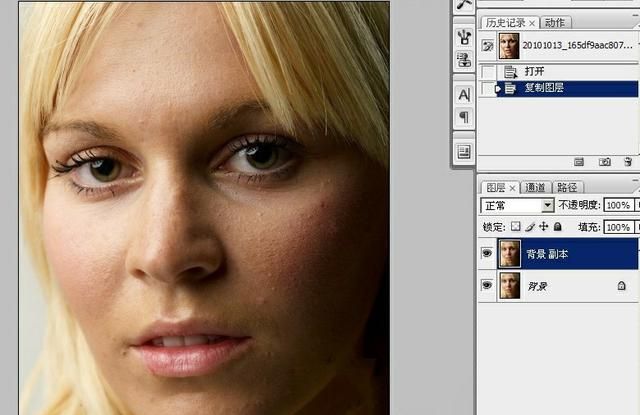Set history brush source for 复制图层 state

pyautogui.click(x=488, y=88)
